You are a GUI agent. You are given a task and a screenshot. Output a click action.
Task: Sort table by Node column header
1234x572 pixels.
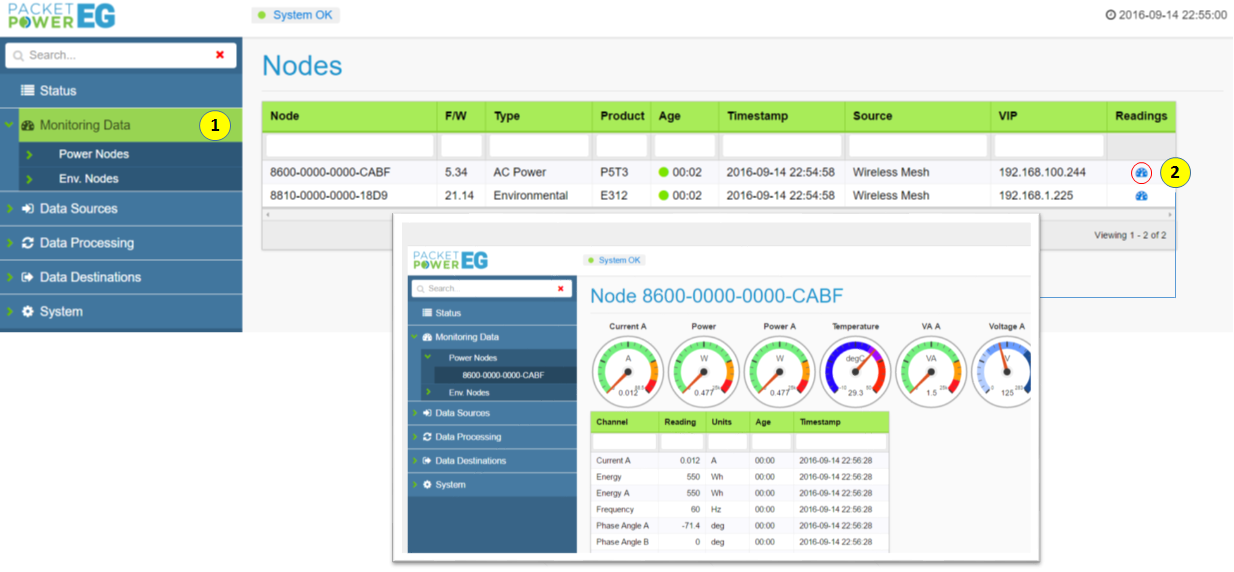tap(285, 116)
